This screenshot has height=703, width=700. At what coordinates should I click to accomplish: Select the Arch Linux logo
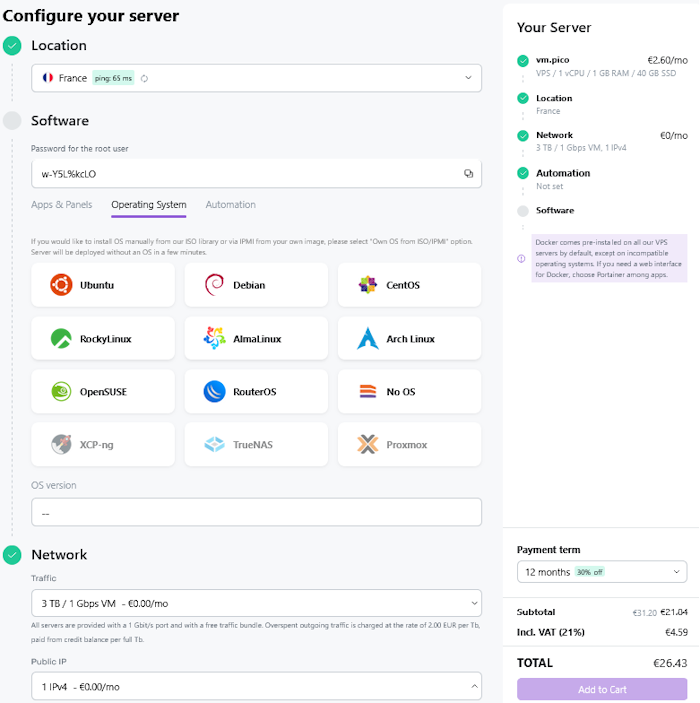367,339
